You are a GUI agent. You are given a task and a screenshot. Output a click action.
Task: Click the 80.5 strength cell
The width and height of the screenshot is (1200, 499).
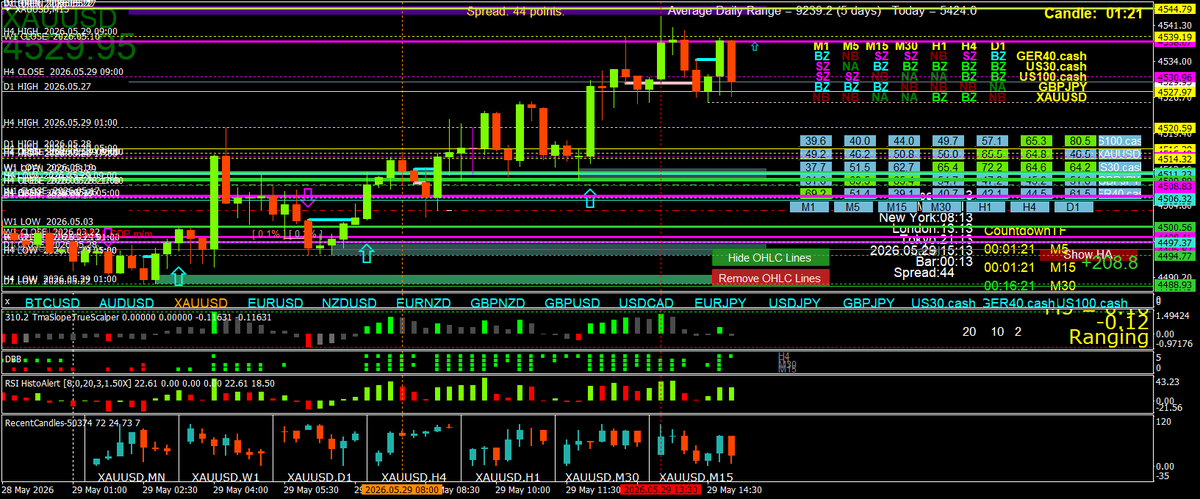[1079, 142]
